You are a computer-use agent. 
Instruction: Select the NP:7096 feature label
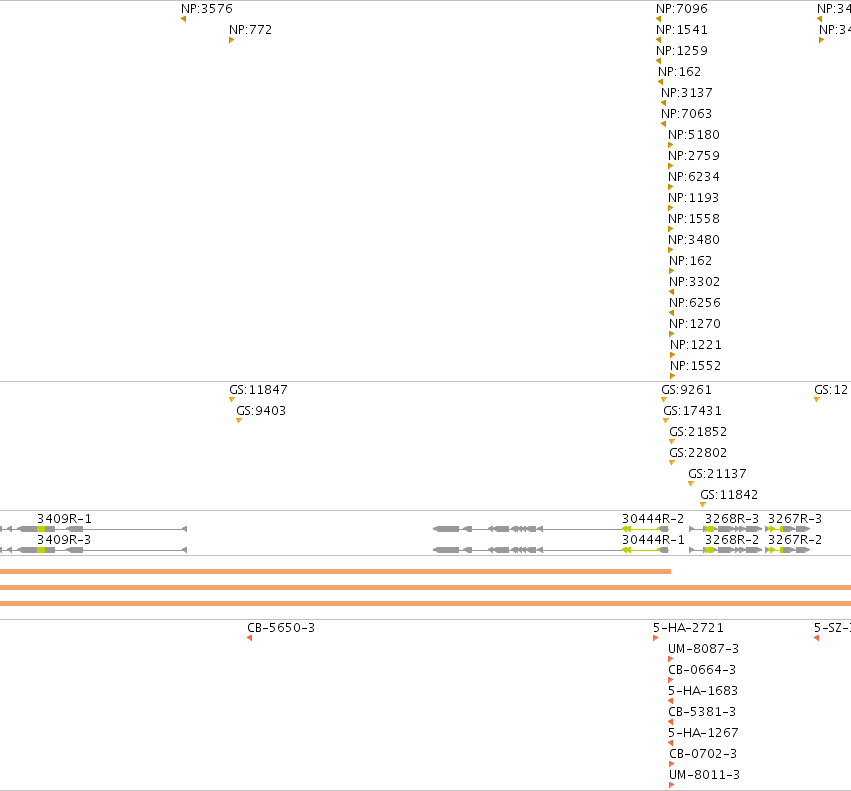click(682, 9)
